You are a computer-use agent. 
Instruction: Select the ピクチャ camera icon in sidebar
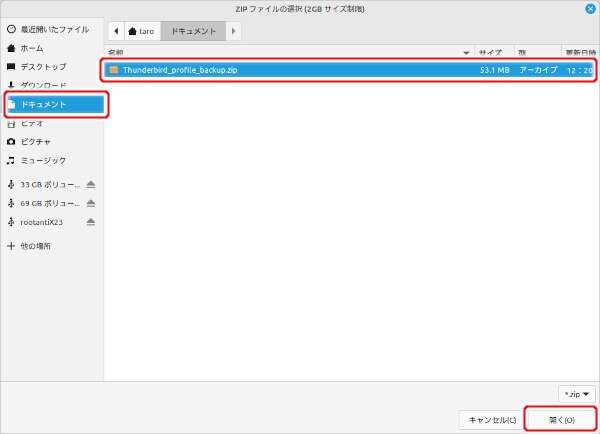pos(11,142)
